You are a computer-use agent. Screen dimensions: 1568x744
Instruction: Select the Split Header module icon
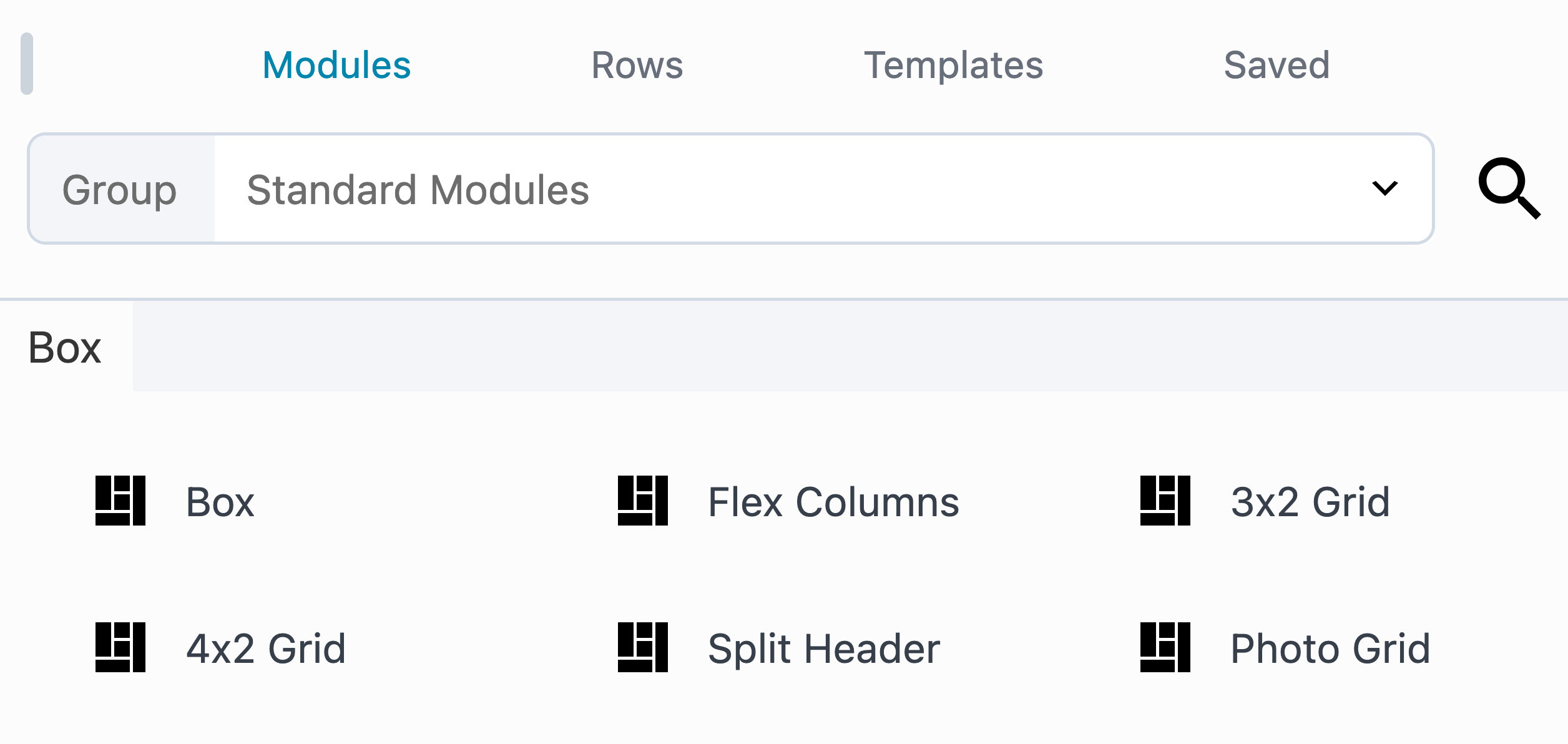pyautogui.click(x=643, y=647)
